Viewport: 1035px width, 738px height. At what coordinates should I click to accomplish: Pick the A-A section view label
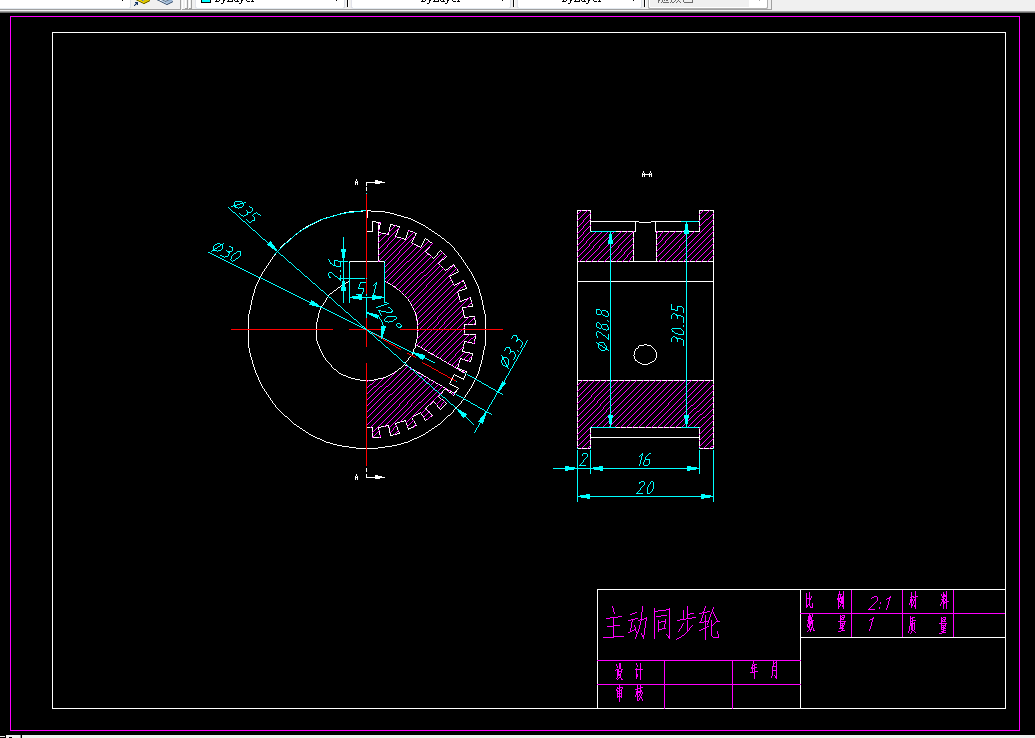click(x=647, y=174)
